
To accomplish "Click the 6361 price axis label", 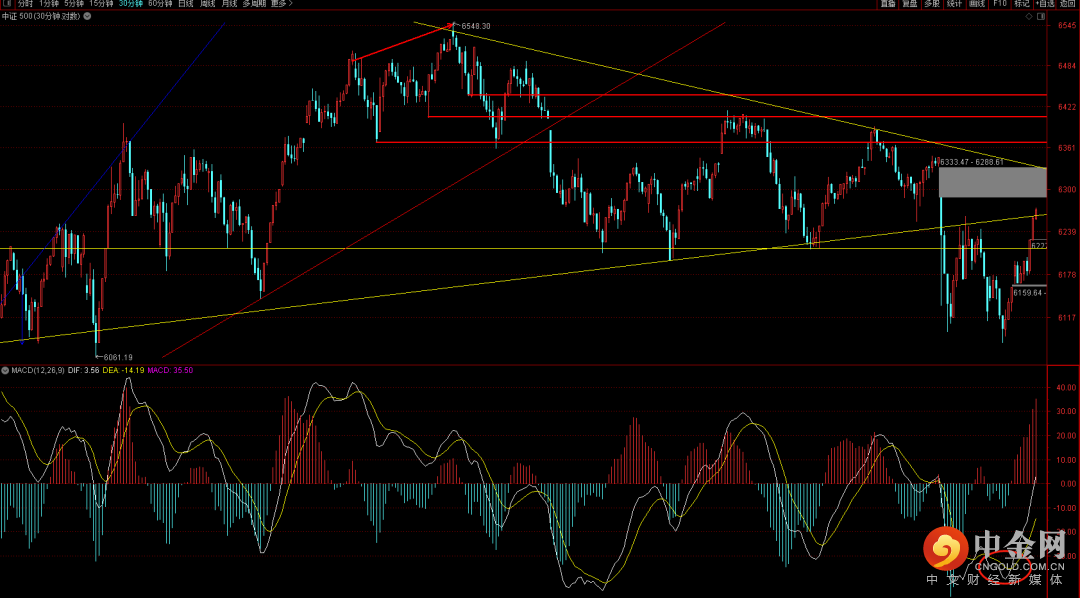I will 1067,148.
